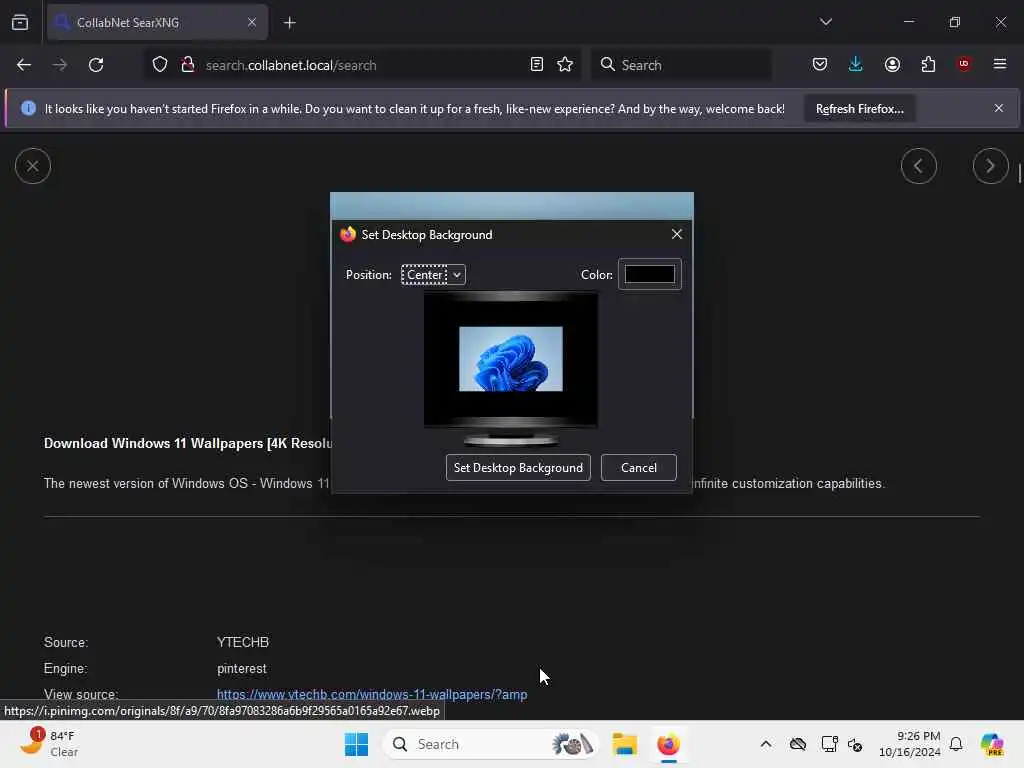Click the OneDrive tray icon
The height and width of the screenshot is (768, 1024).
797,744
